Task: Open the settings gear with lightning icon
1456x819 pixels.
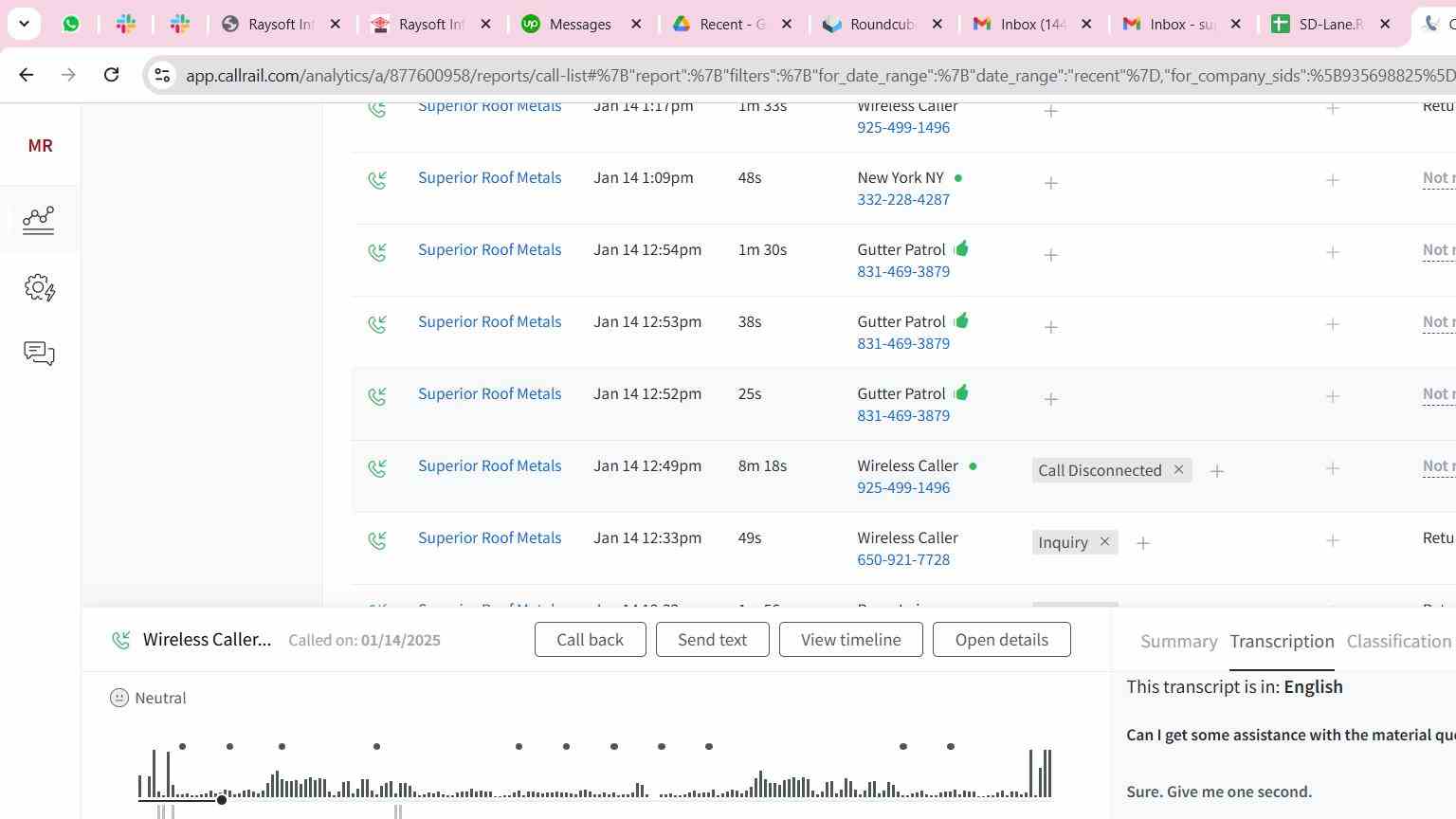Action: point(39,287)
